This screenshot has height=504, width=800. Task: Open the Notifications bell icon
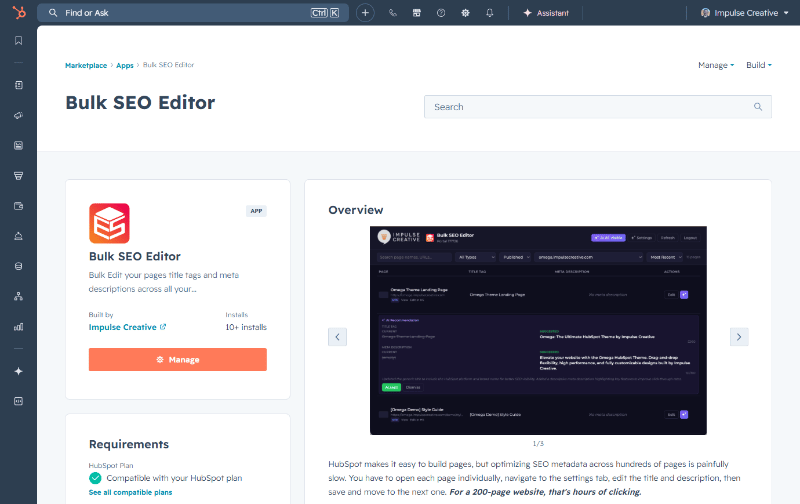point(490,13)
